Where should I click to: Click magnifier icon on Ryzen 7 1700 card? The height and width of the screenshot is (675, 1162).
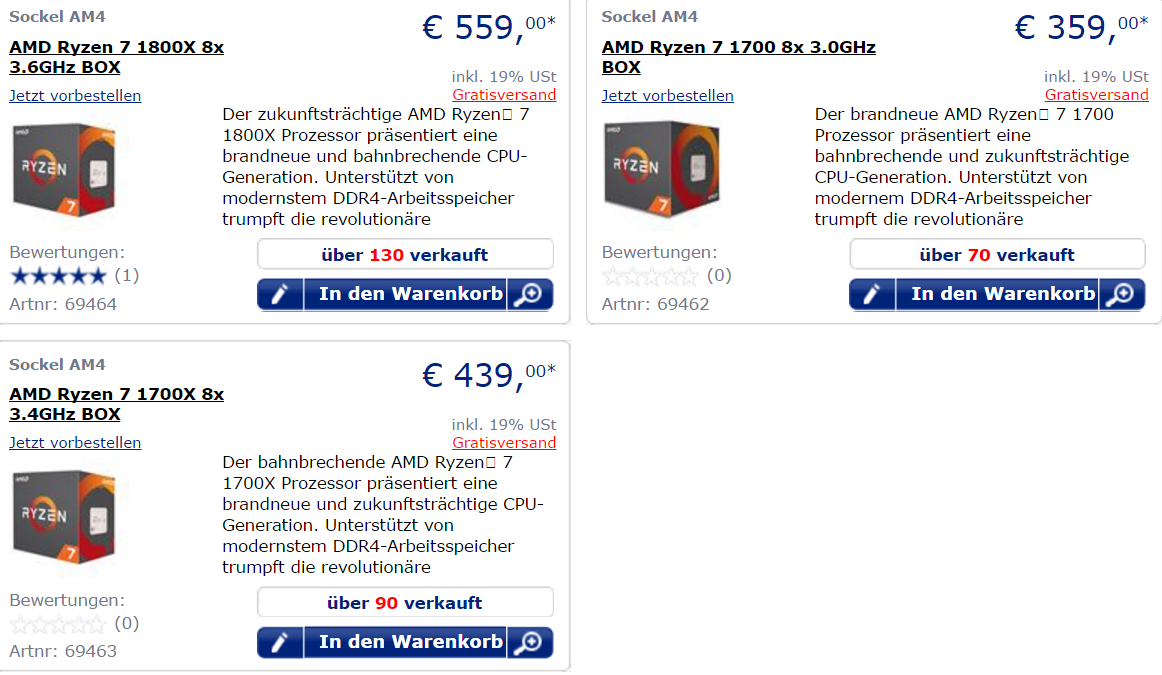(1121, 294)
